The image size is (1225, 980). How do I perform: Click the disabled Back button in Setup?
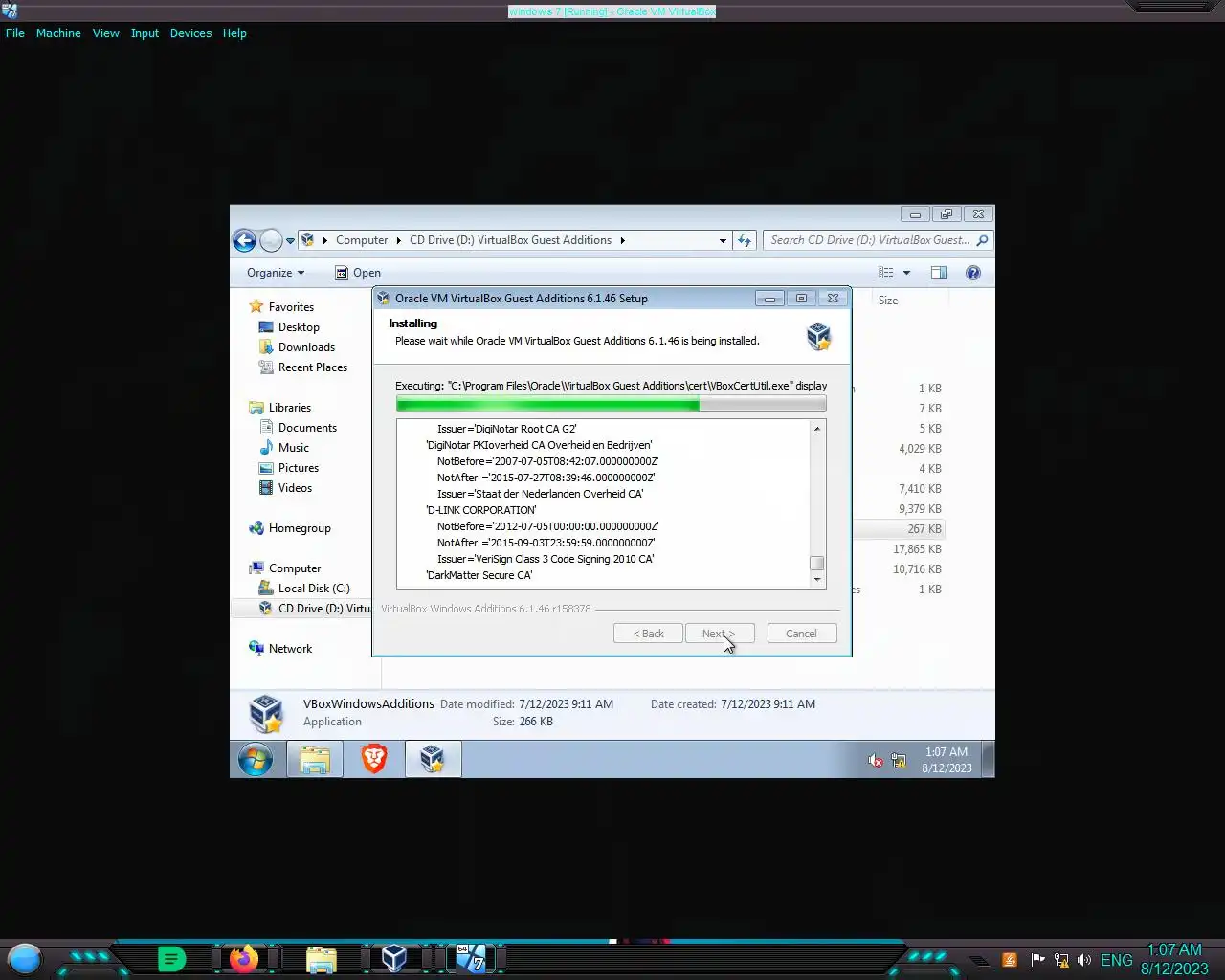click(x=648, y=634)
